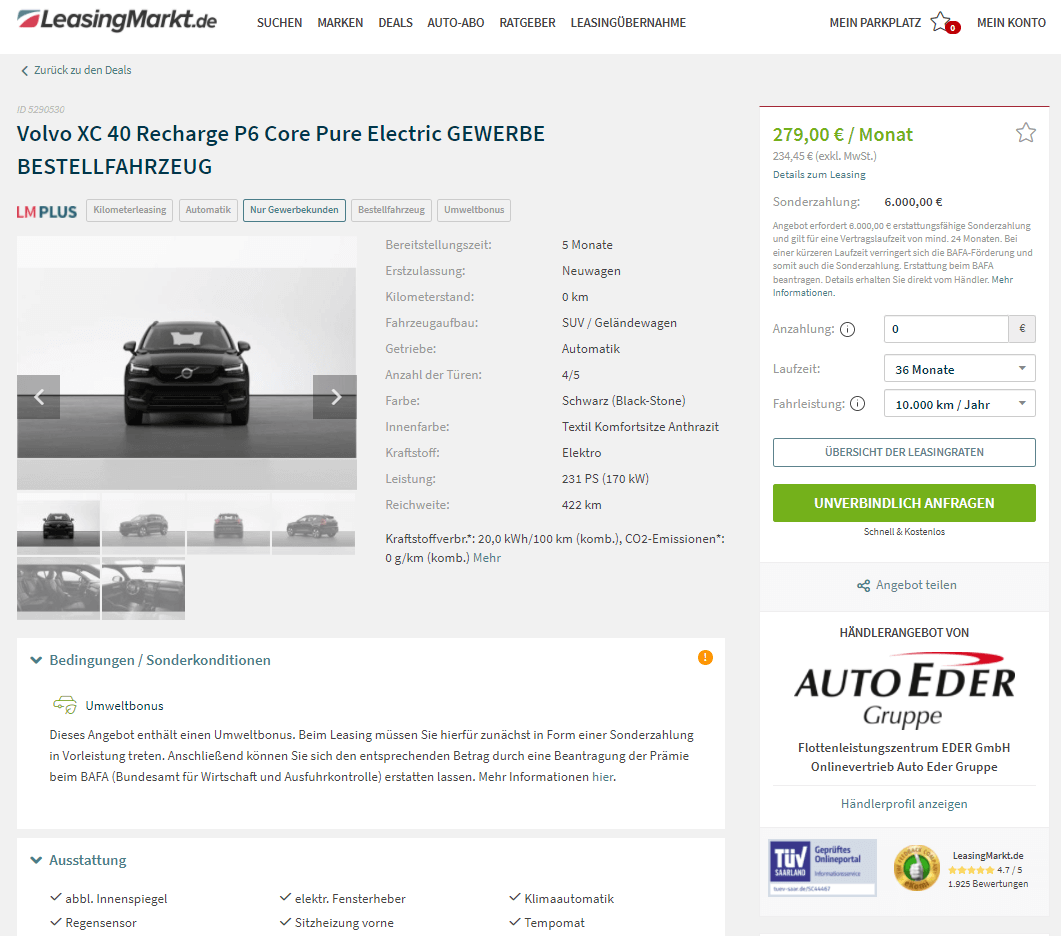
Task: Click the MEIN PARKPLATZ text link
Action: point(875,23)
